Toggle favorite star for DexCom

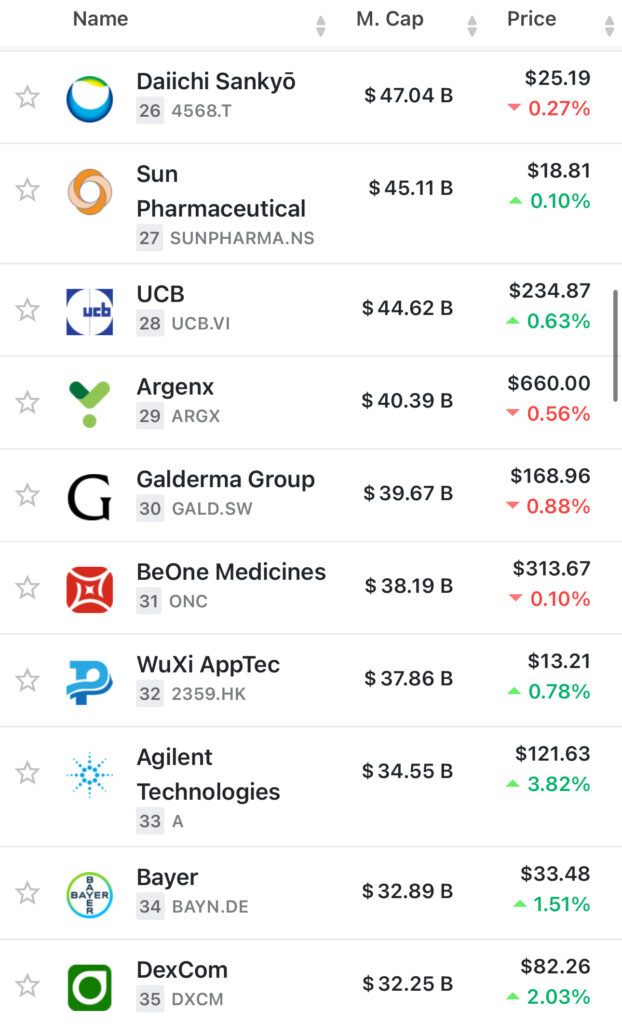(27, 986)
